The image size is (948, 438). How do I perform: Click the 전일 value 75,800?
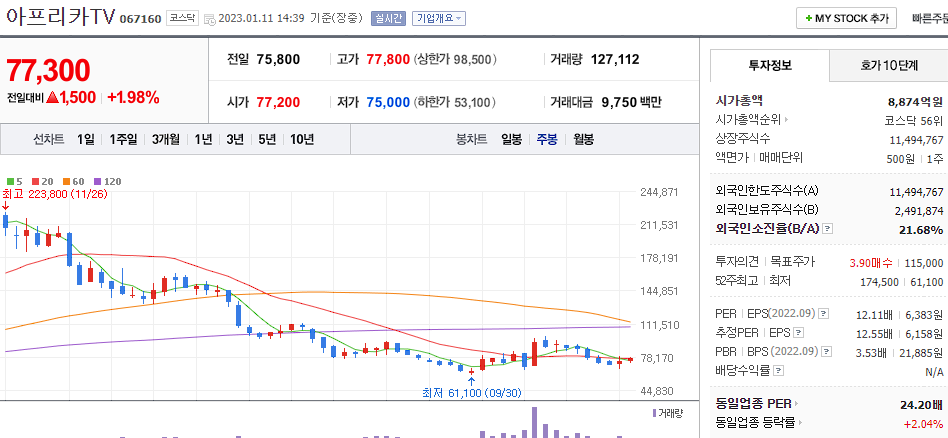(278, 59)
